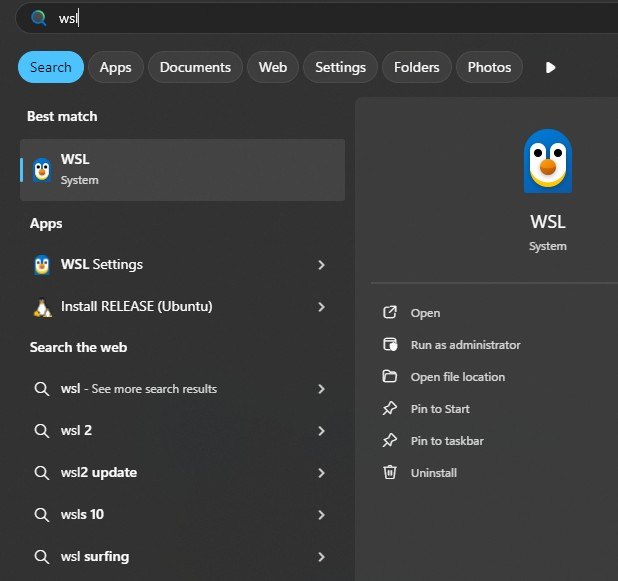Viewport: 618px width, 581px height.
Task: Click magnifier icon beside 'wsl 2' suggestion
Action: coord(41,431)
